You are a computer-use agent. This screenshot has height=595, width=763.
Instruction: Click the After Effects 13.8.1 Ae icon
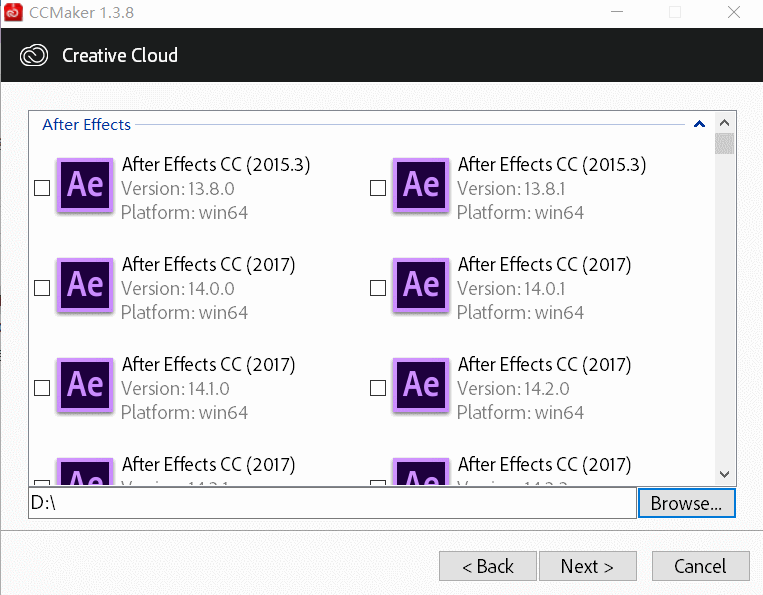pos(421,186)
